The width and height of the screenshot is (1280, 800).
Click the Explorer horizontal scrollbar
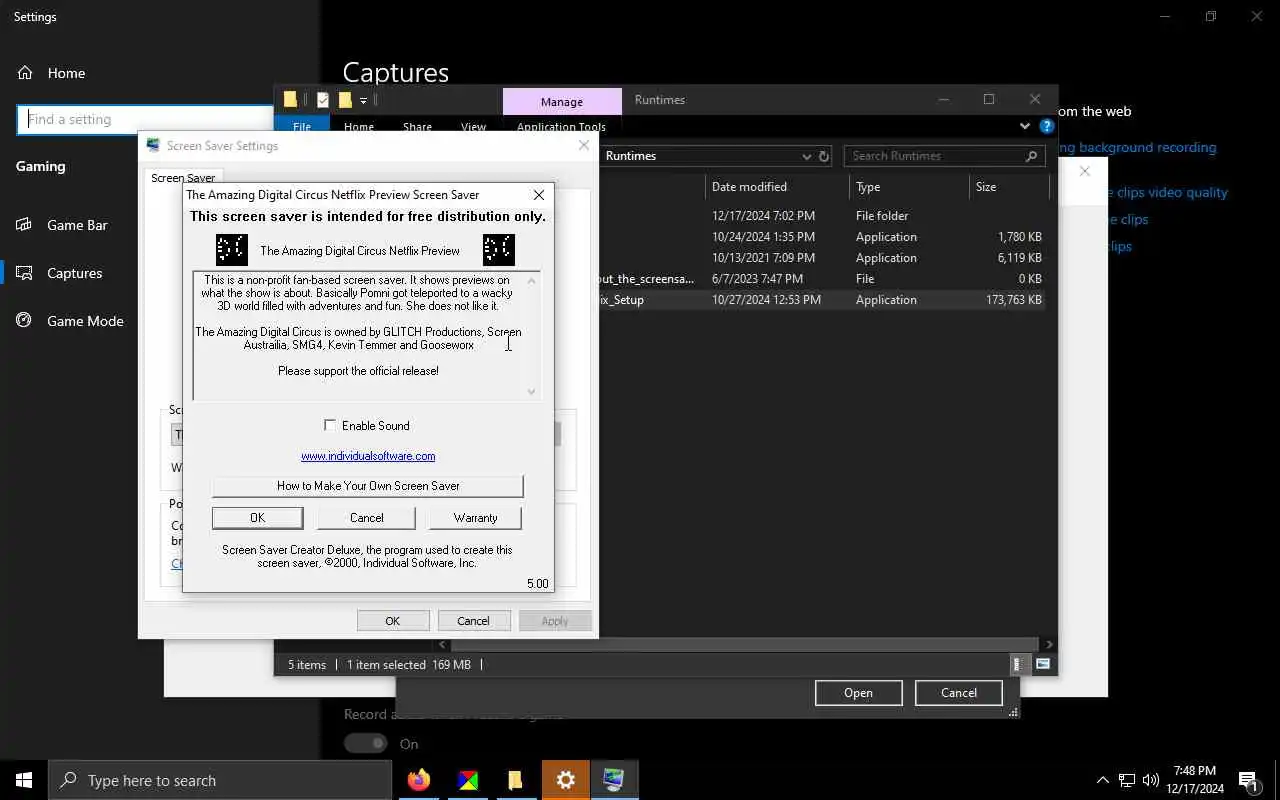(745, 644)
